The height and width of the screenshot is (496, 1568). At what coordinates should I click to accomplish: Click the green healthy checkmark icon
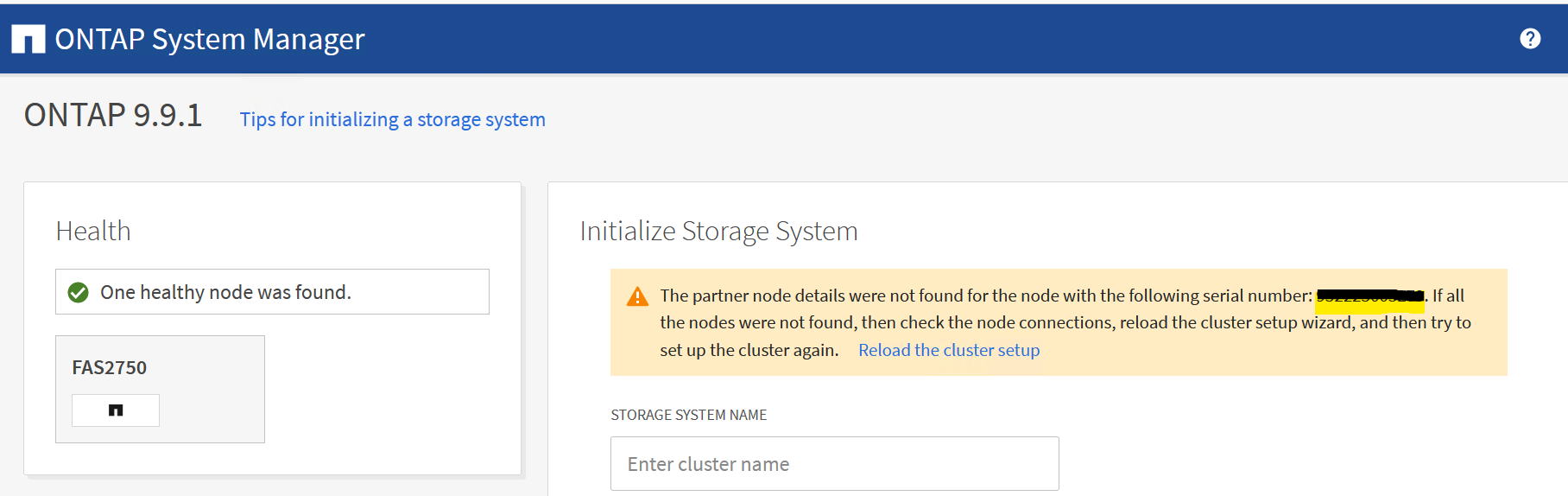79,293
